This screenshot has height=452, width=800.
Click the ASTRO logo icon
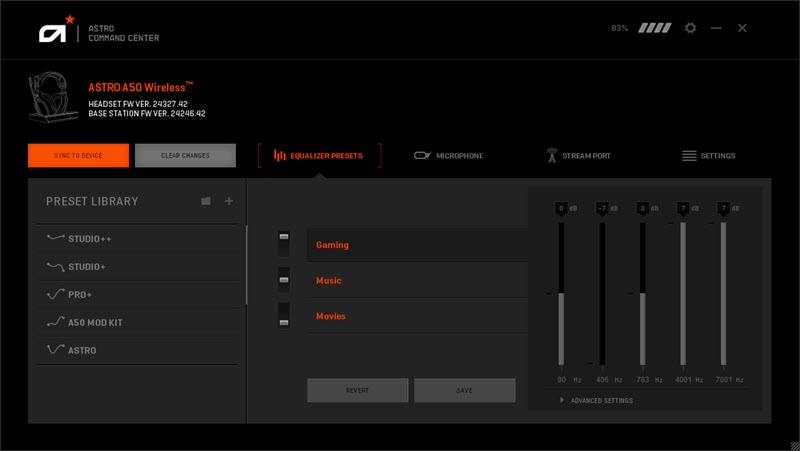pyautogui.click(x=52, y=32)
